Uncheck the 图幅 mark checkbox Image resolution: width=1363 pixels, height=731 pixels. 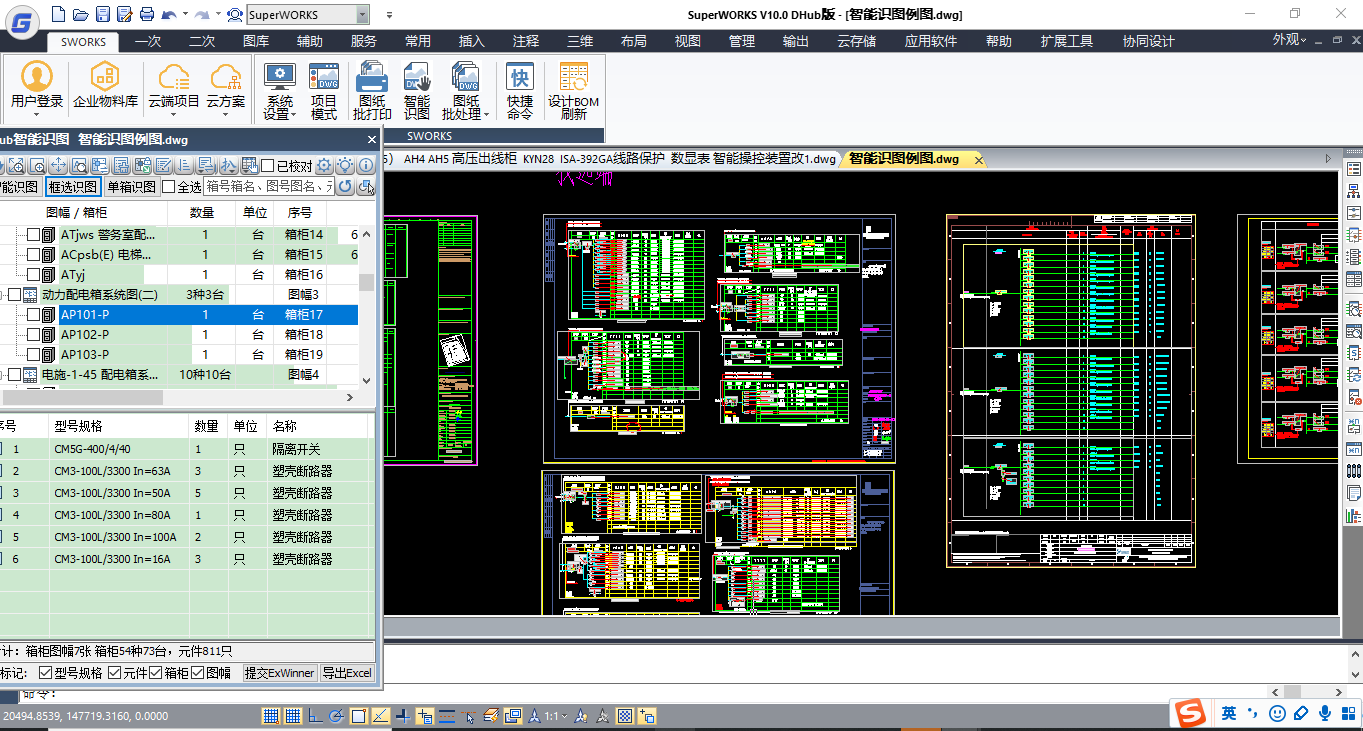pyautogui.click(x=198, y=673)
